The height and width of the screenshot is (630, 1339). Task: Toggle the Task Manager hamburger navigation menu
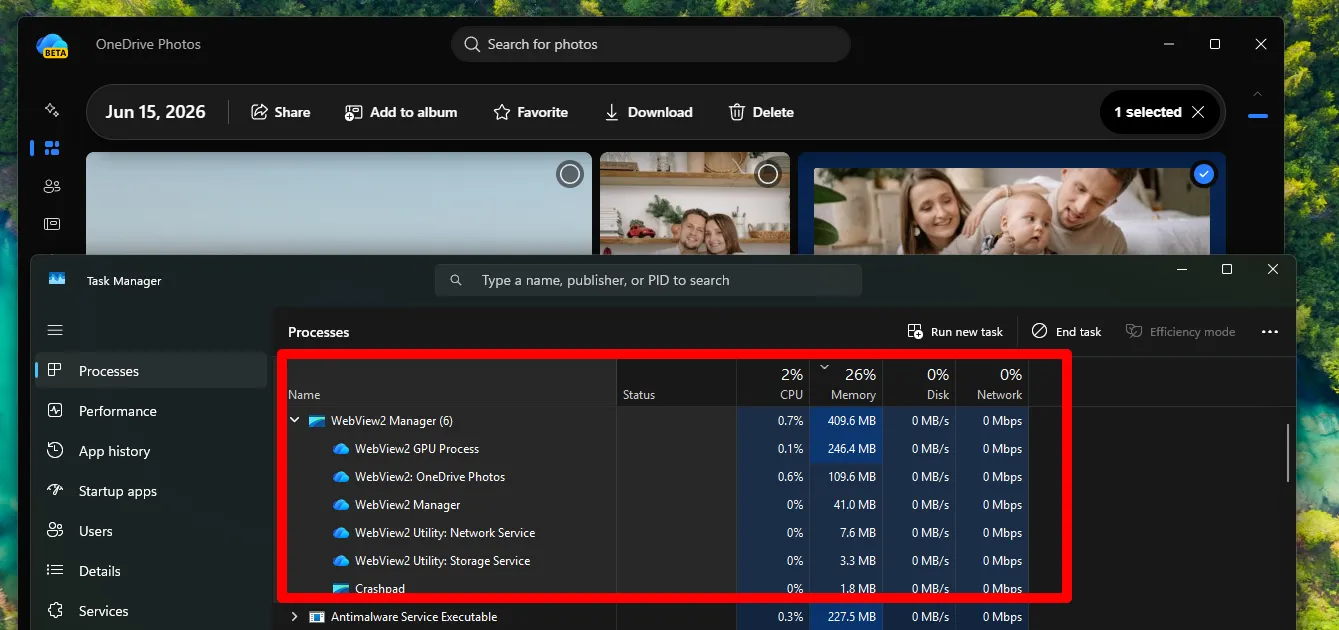(x=55, y=330)
